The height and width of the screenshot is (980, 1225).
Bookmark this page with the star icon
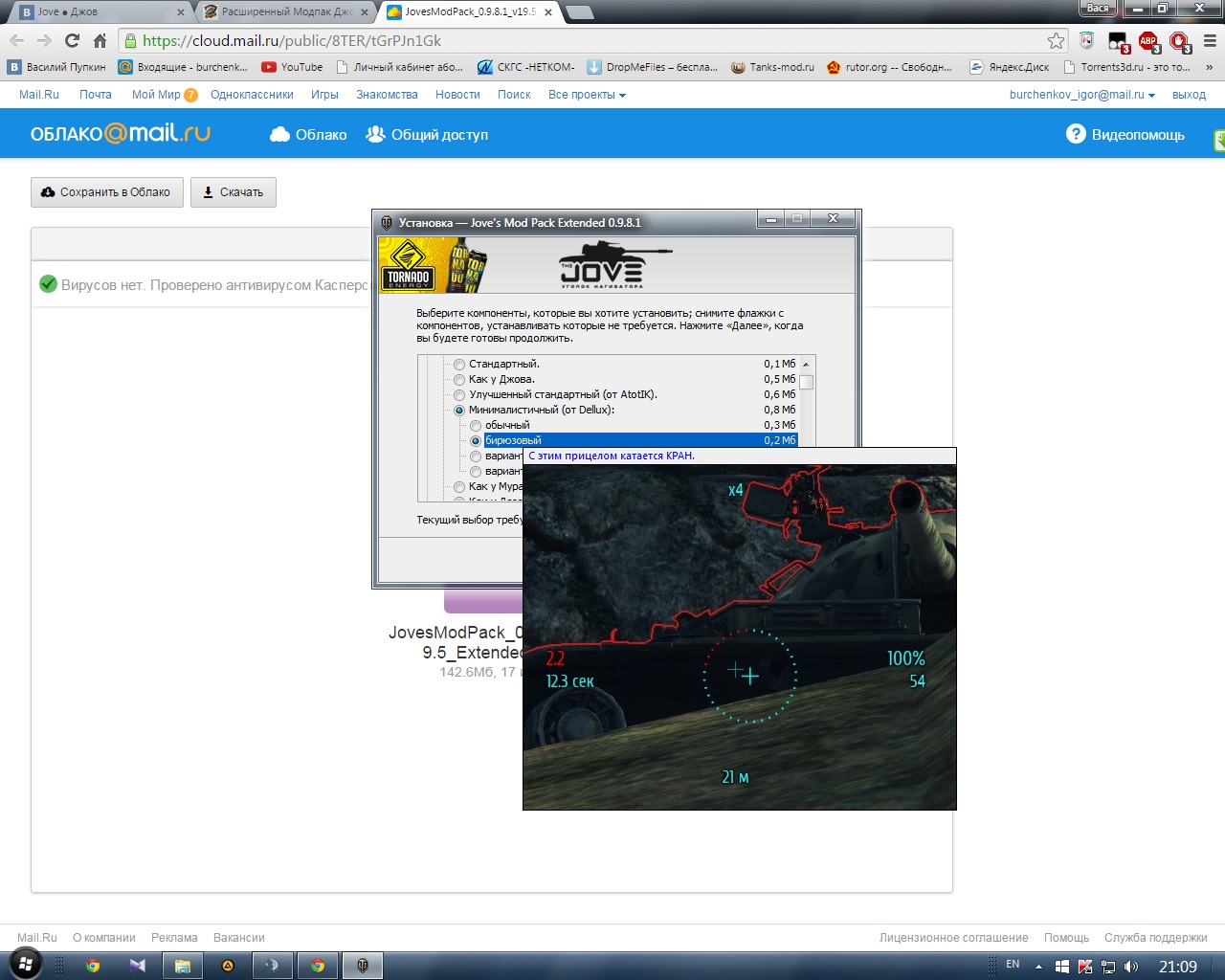[x=1056, y=40]
